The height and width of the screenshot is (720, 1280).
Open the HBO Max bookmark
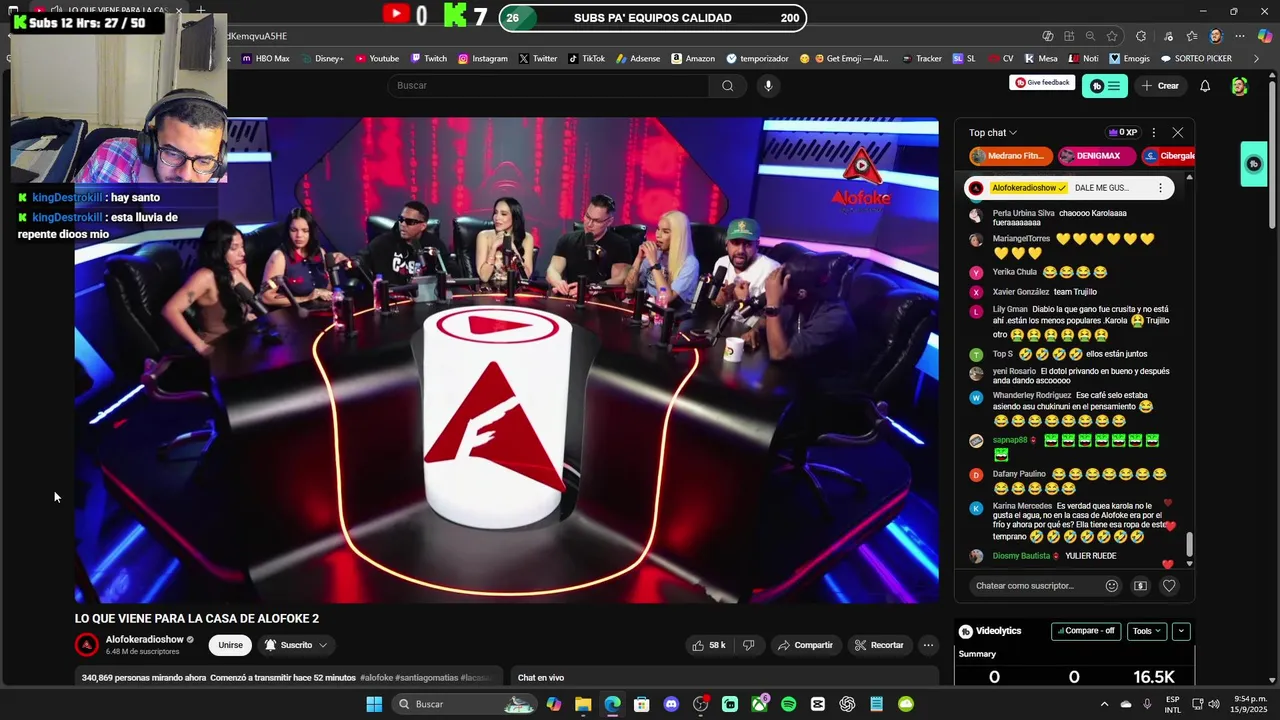(x=265, y=59)
